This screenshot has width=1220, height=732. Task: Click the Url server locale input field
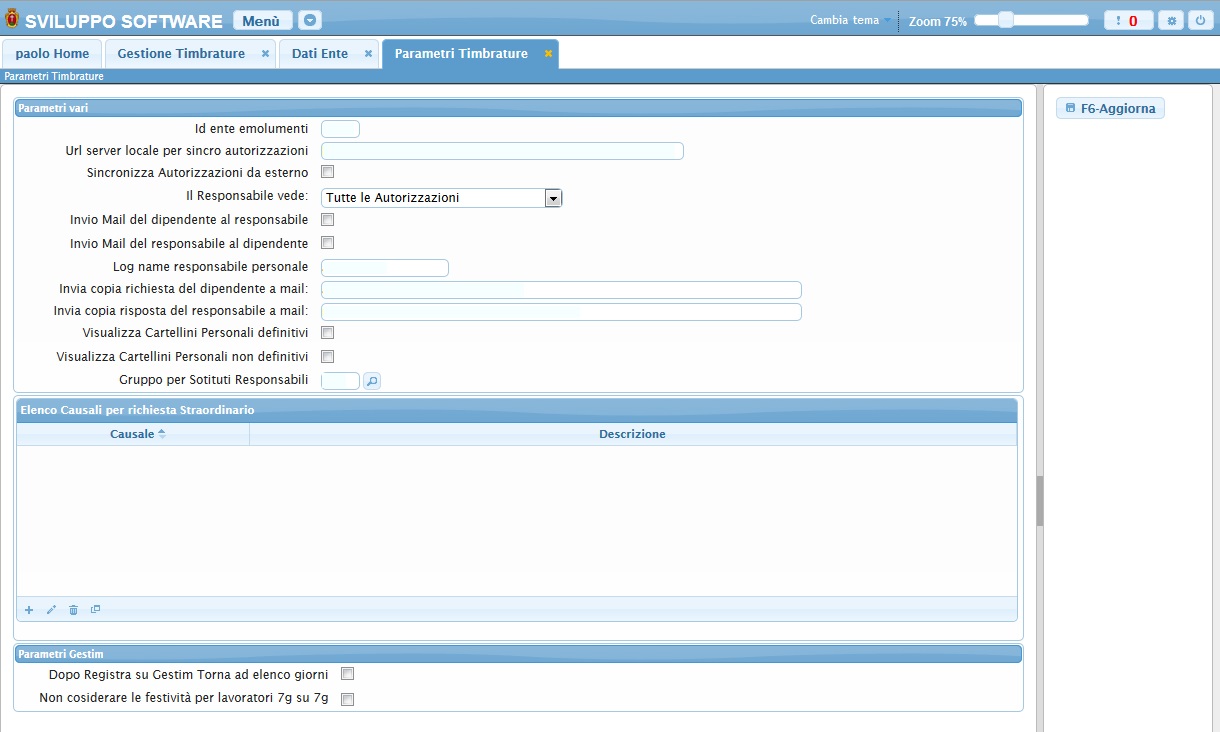pyautogui.click(x=502, y=151)
